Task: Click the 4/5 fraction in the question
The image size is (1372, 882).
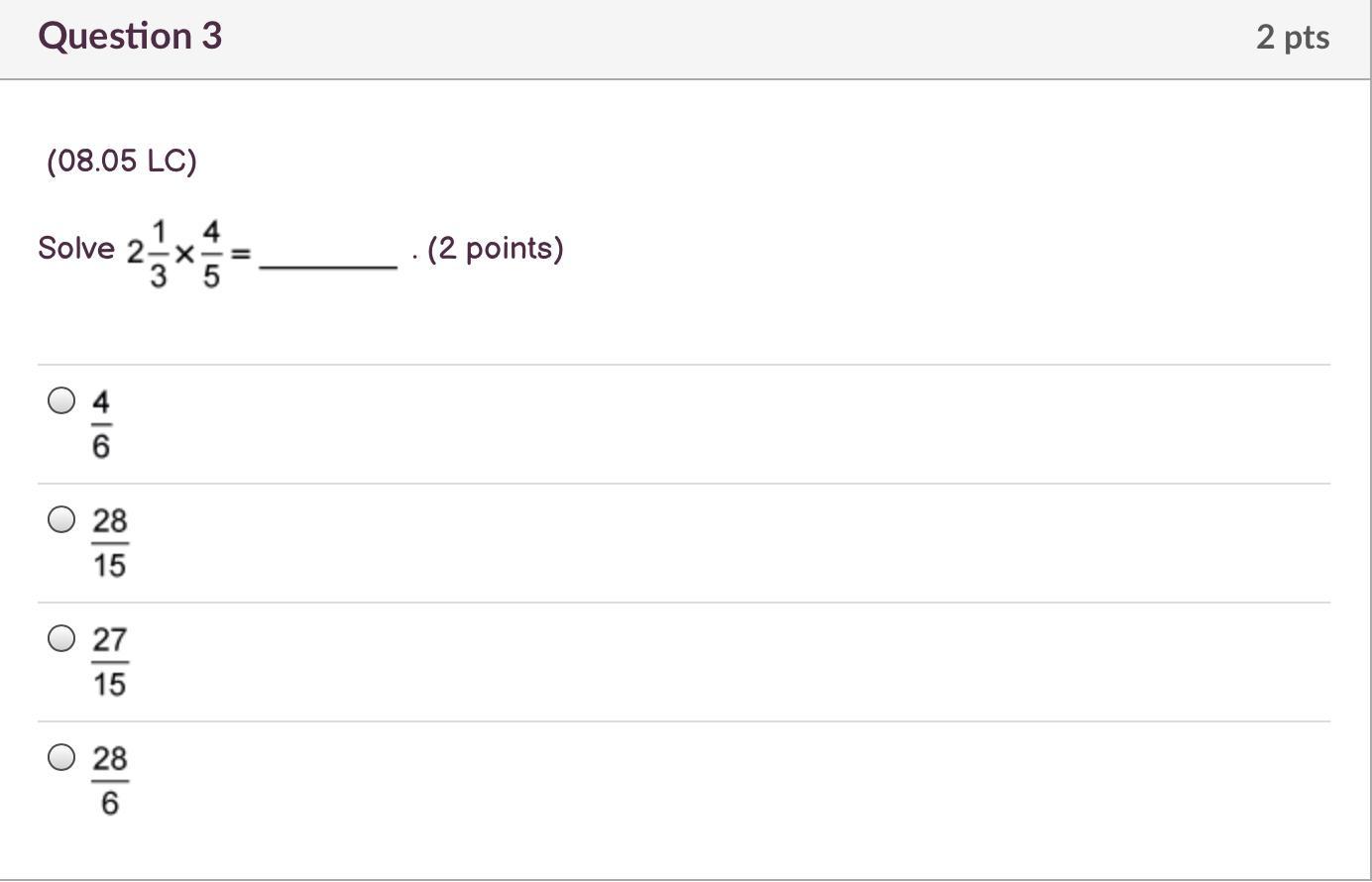Action: (211, 253)
